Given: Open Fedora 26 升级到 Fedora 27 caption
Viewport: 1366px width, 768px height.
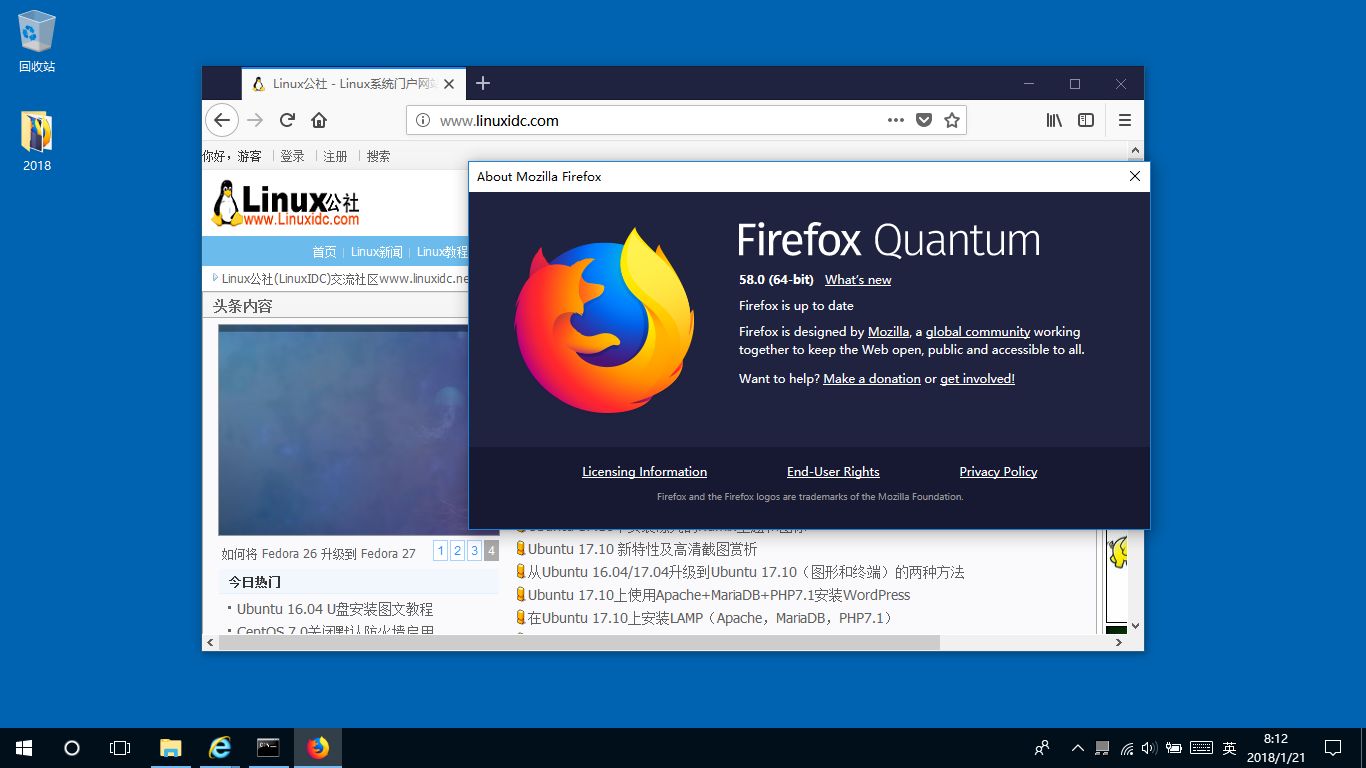Looking at the screenshot, I should 318,553.
